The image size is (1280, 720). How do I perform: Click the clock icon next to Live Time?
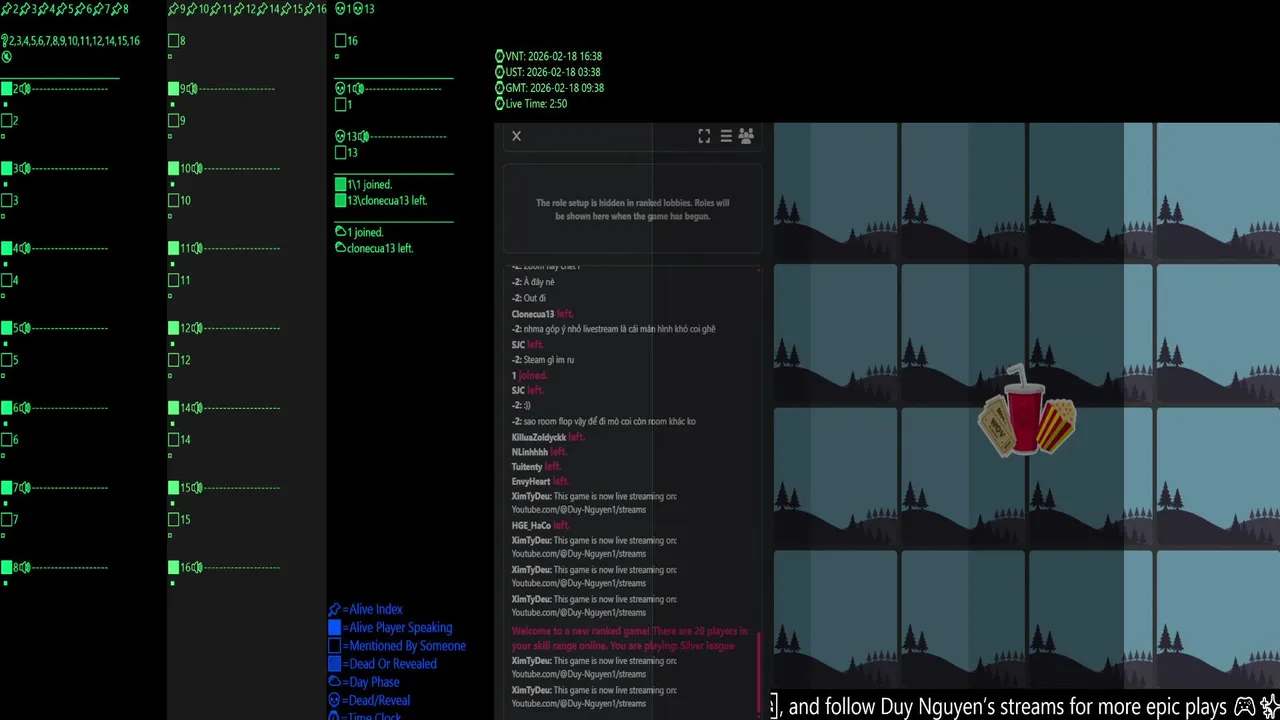point(500,104)
